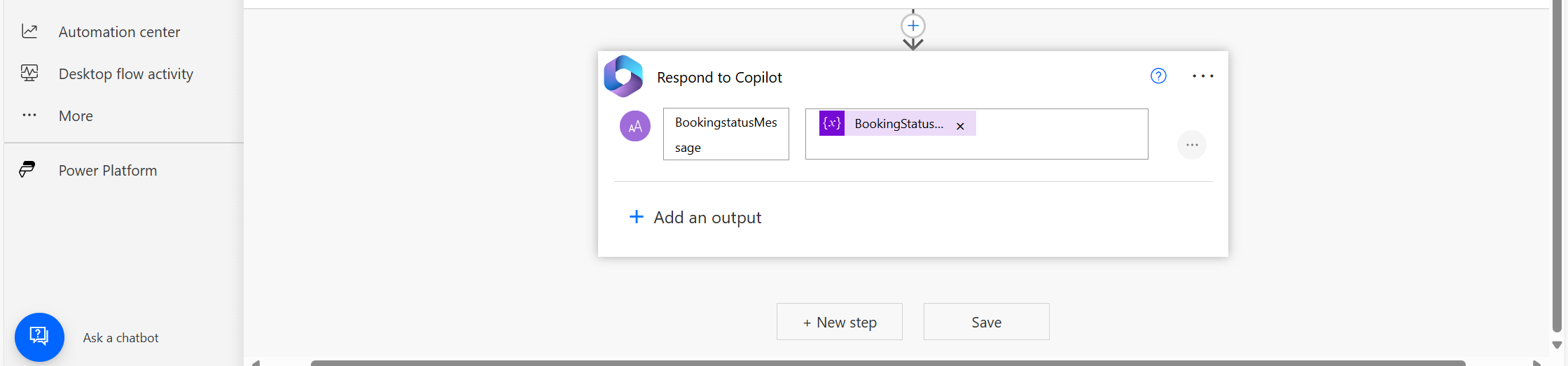Open Respond to Copilot action menu
The width and height of the screenshot is (1568, 366).
[x=1202, y=76]
